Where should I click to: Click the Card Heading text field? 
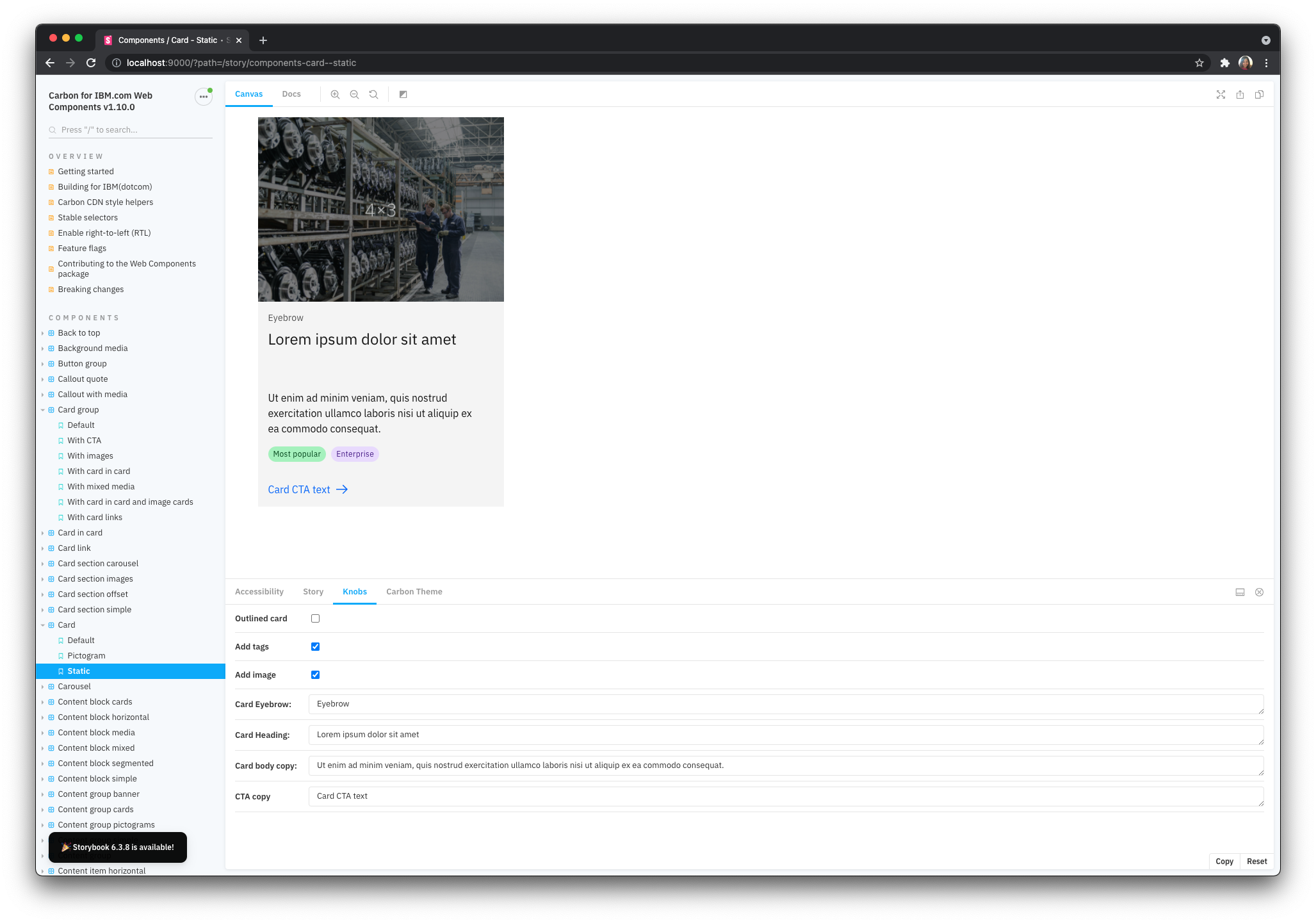point(785,735)
